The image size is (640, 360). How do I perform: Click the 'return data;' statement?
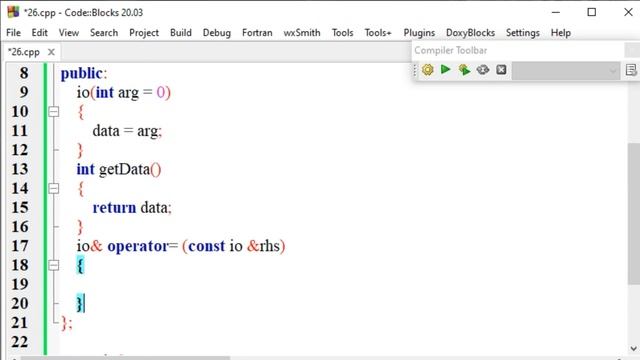[x=132, y=208]
